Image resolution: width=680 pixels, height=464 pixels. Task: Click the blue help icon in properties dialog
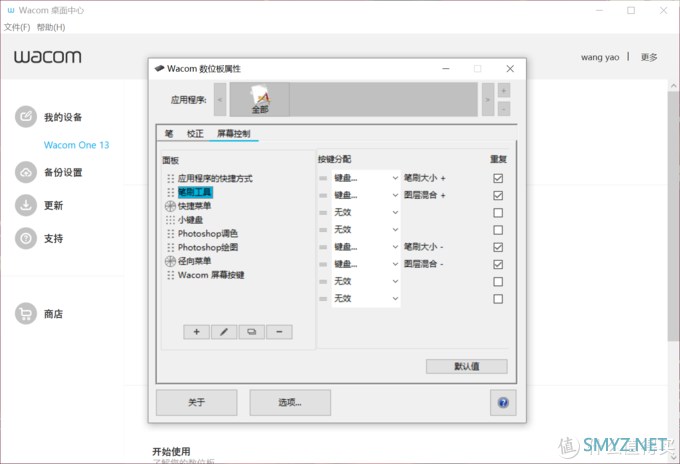tap(503, 403)
